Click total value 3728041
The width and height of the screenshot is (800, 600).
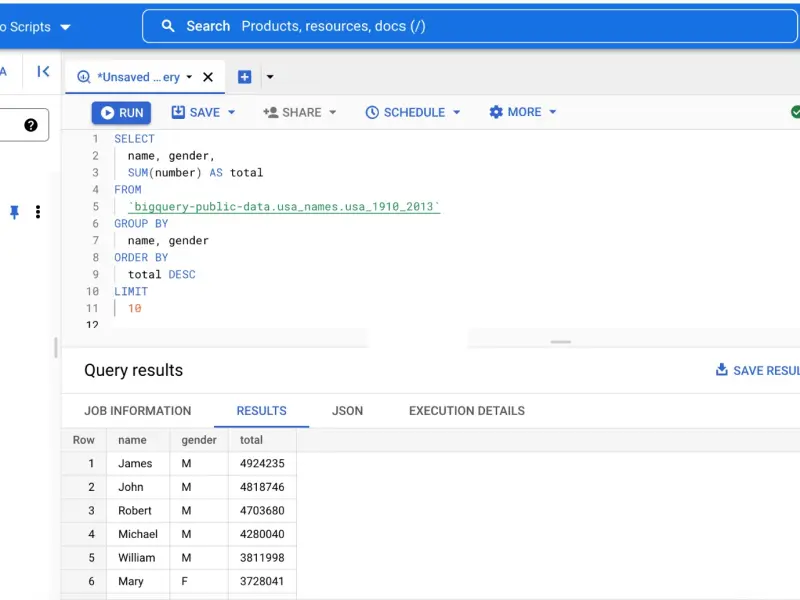pos(262,581)
